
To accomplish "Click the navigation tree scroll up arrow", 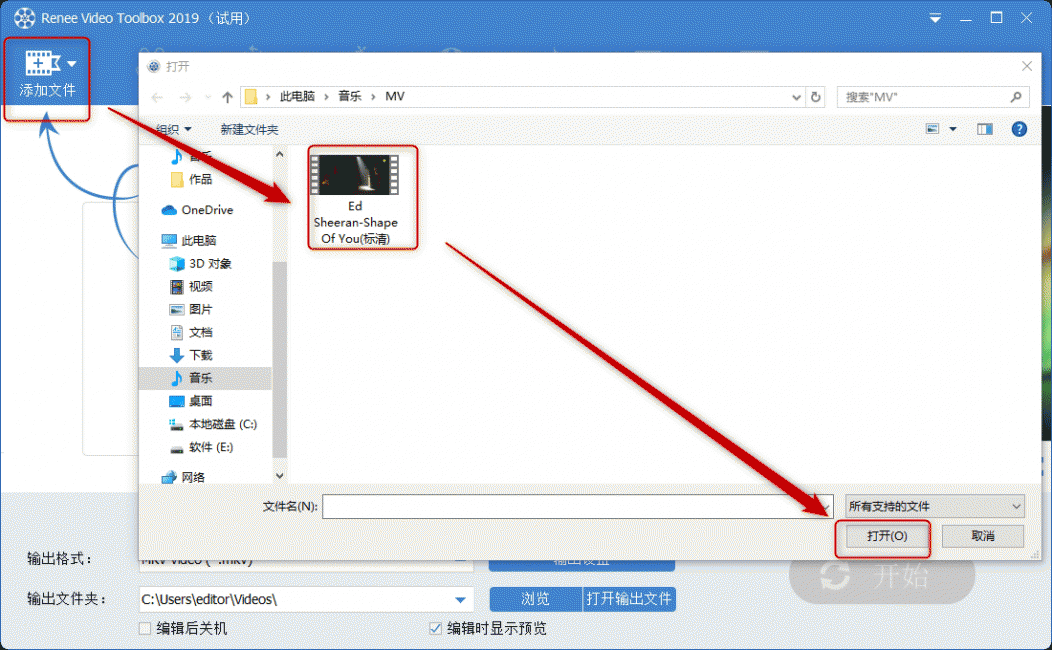I will tap(279, 154).
